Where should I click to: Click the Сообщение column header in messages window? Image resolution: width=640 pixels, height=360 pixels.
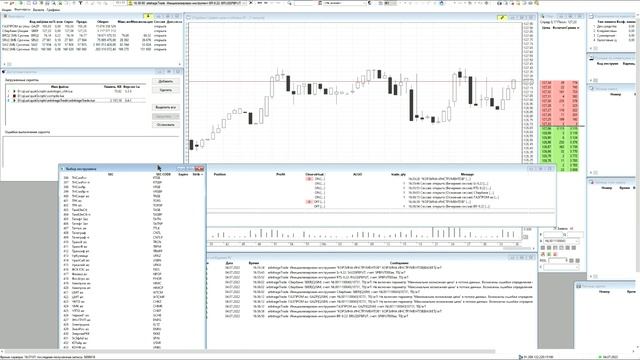399,263
